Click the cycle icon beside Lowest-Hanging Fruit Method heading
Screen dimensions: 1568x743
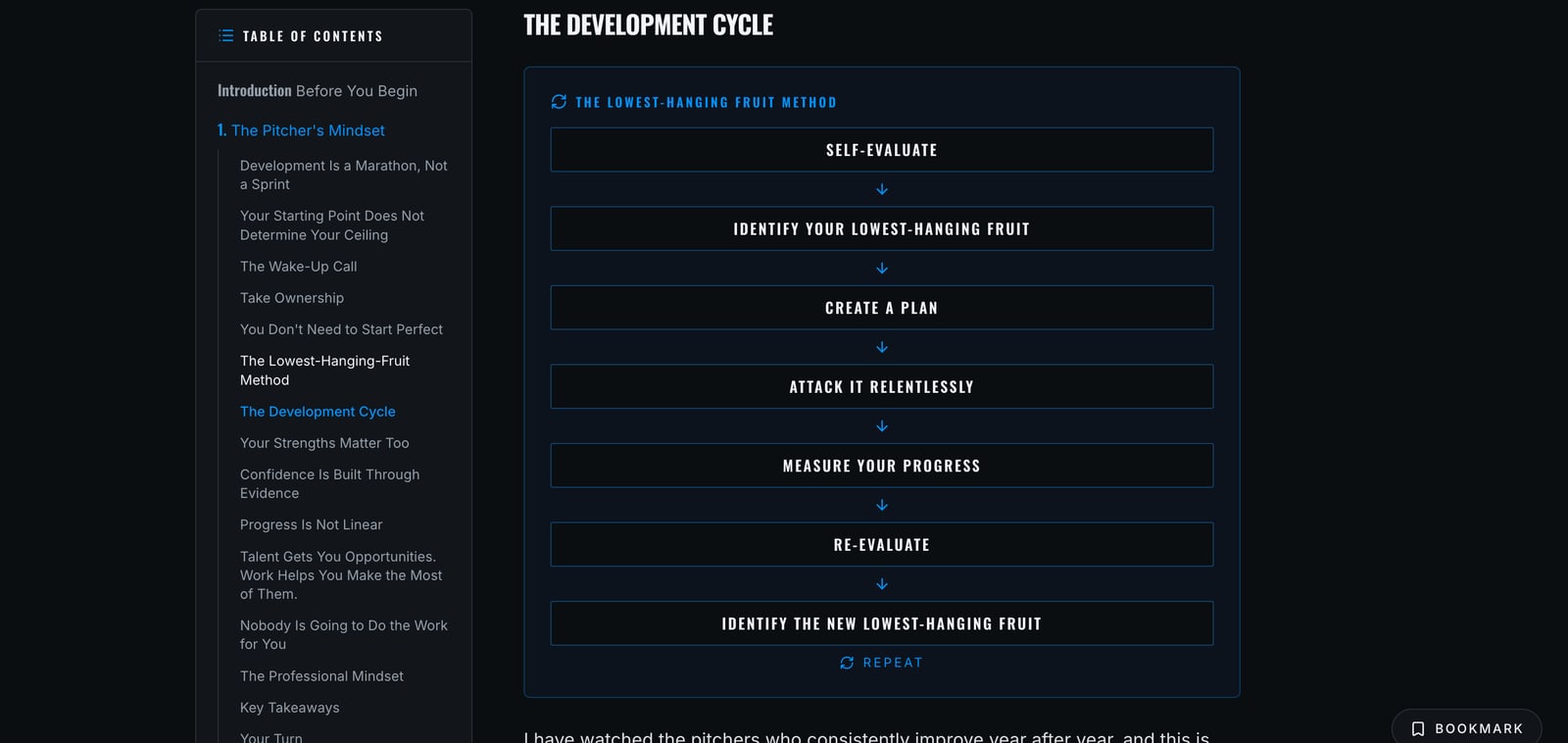point(559,102)
